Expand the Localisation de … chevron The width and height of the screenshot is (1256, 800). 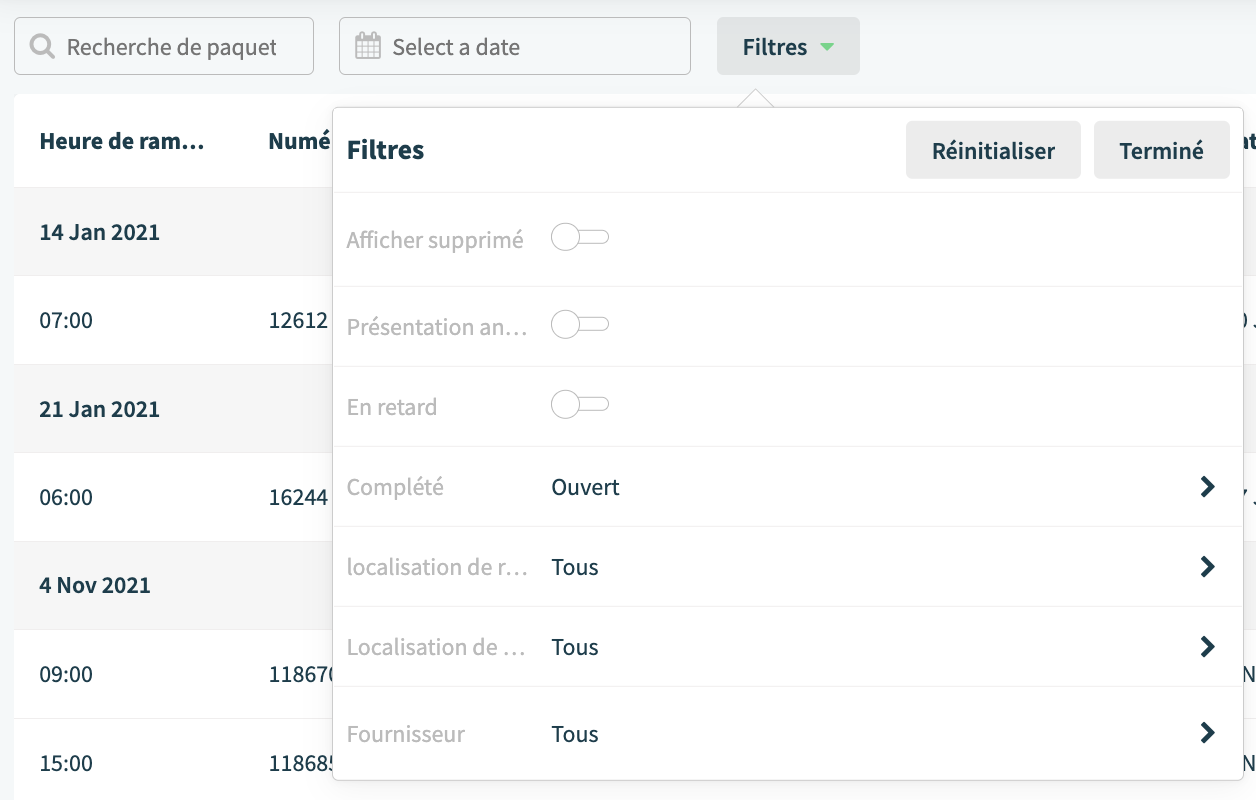pyautogui.click(x=1208, y=647)
